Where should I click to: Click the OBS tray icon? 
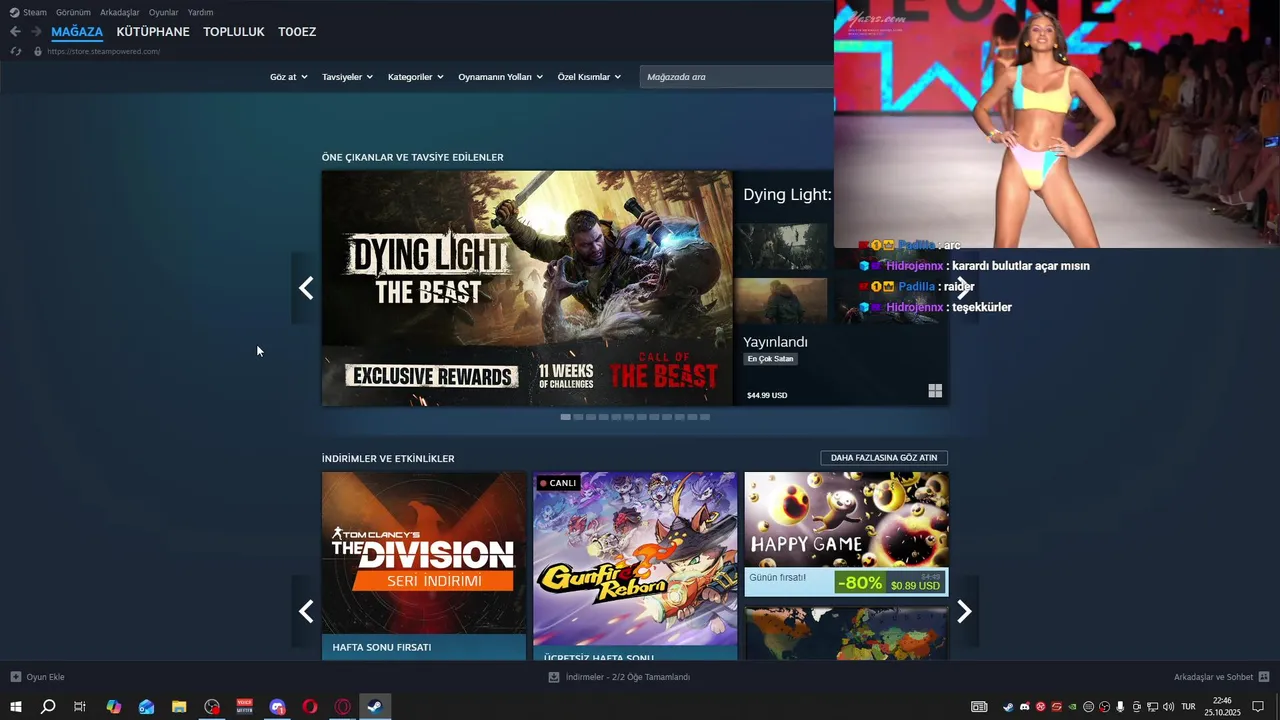[1105, 707]
